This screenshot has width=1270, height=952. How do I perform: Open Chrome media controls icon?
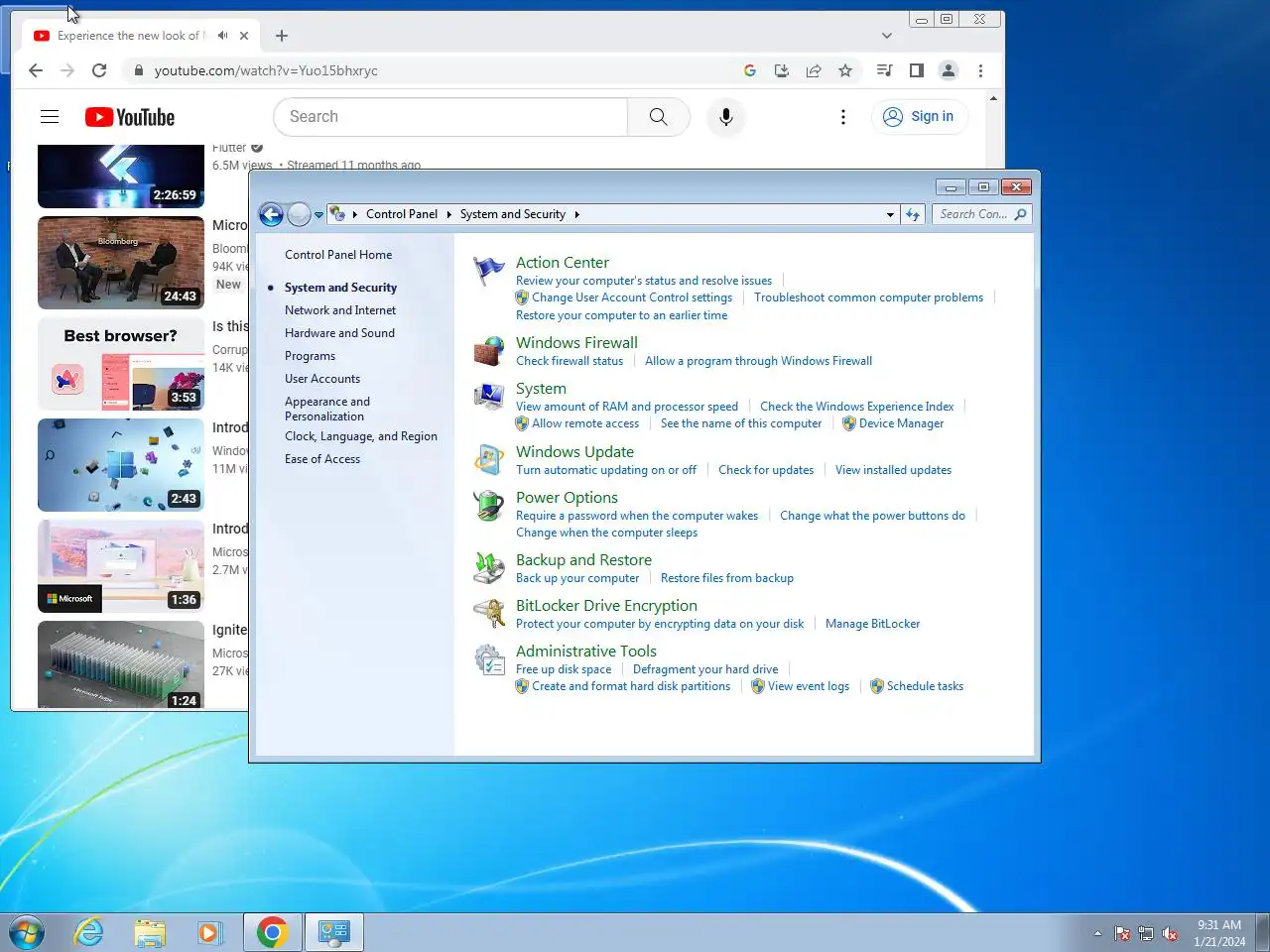[884, 70]
